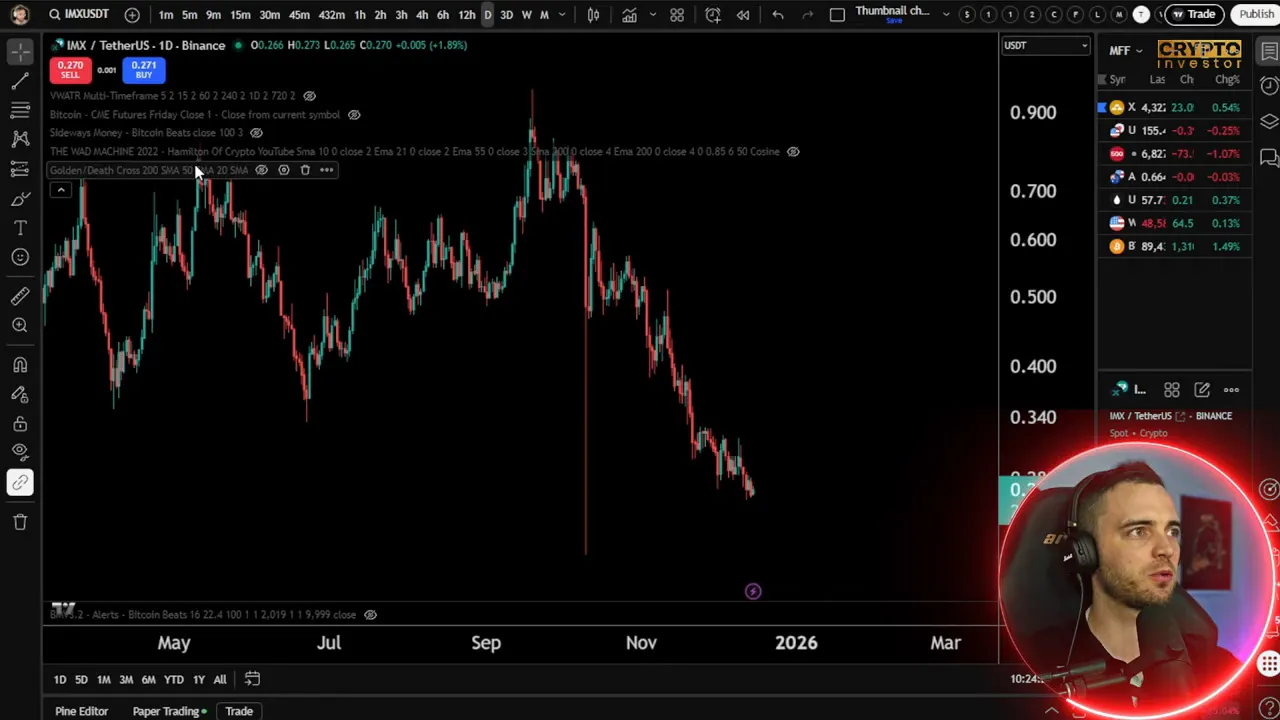Open the candlestick chart type selector
1280x720 pixels.
[x=593, y=15]
